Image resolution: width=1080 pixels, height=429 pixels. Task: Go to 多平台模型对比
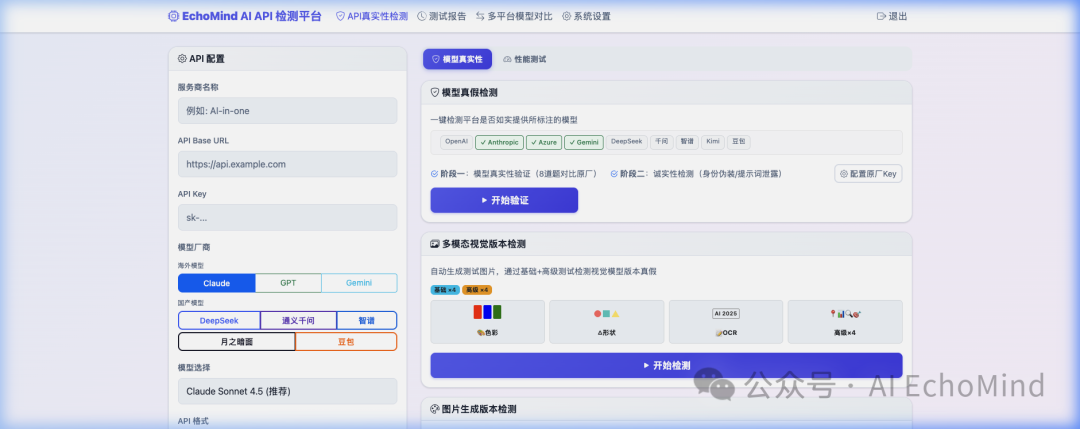point(514,17)
